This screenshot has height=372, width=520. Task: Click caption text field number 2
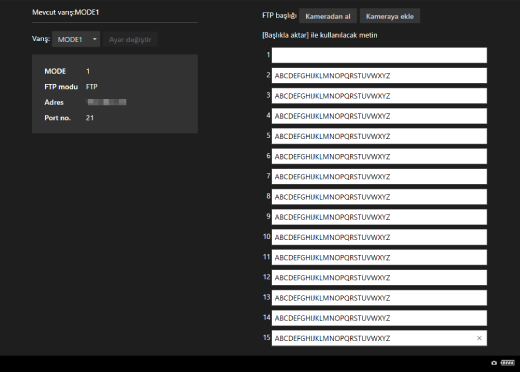[x=379, y=76]
